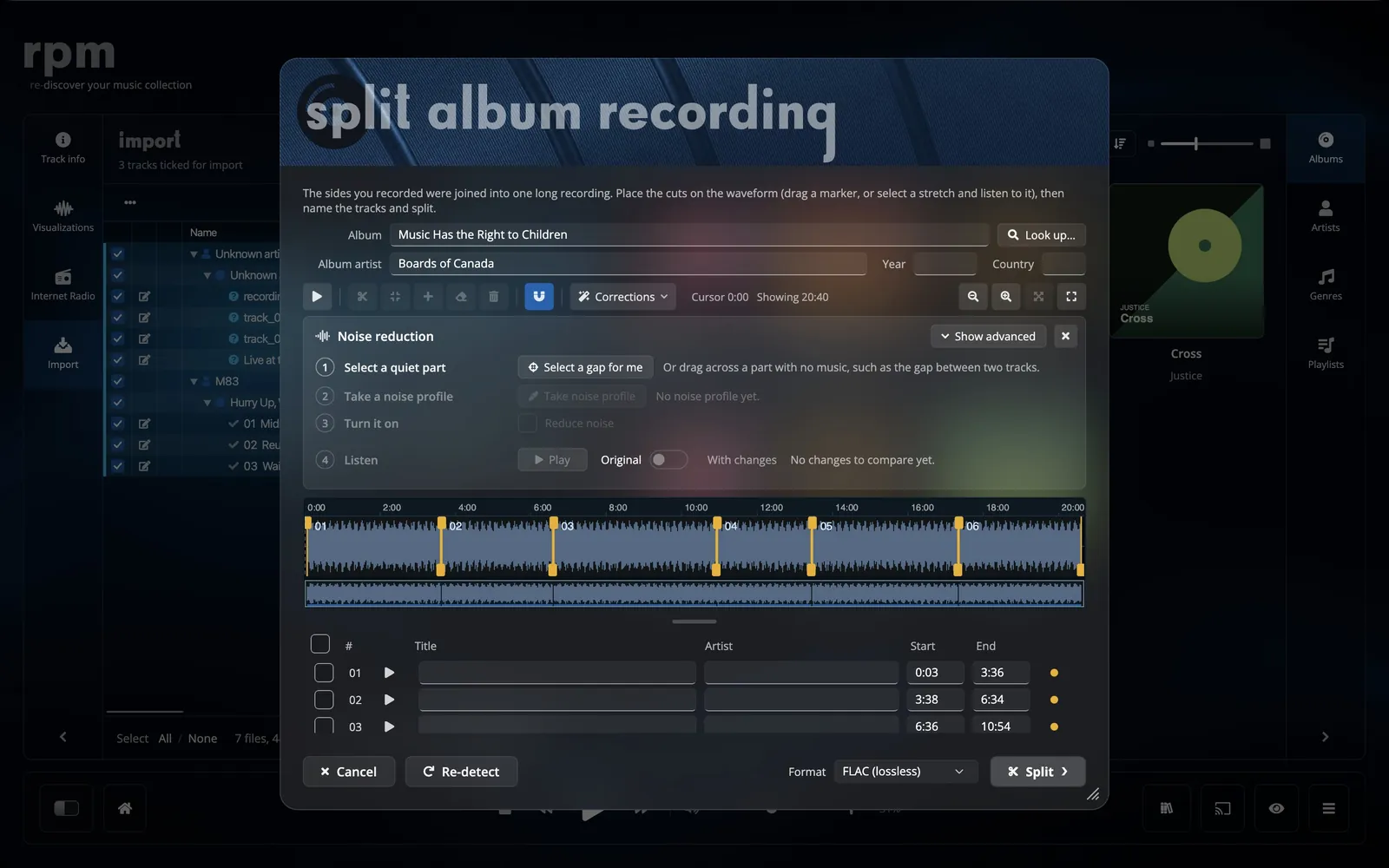Collapse the Unknown artist tree node

(194, 254)
